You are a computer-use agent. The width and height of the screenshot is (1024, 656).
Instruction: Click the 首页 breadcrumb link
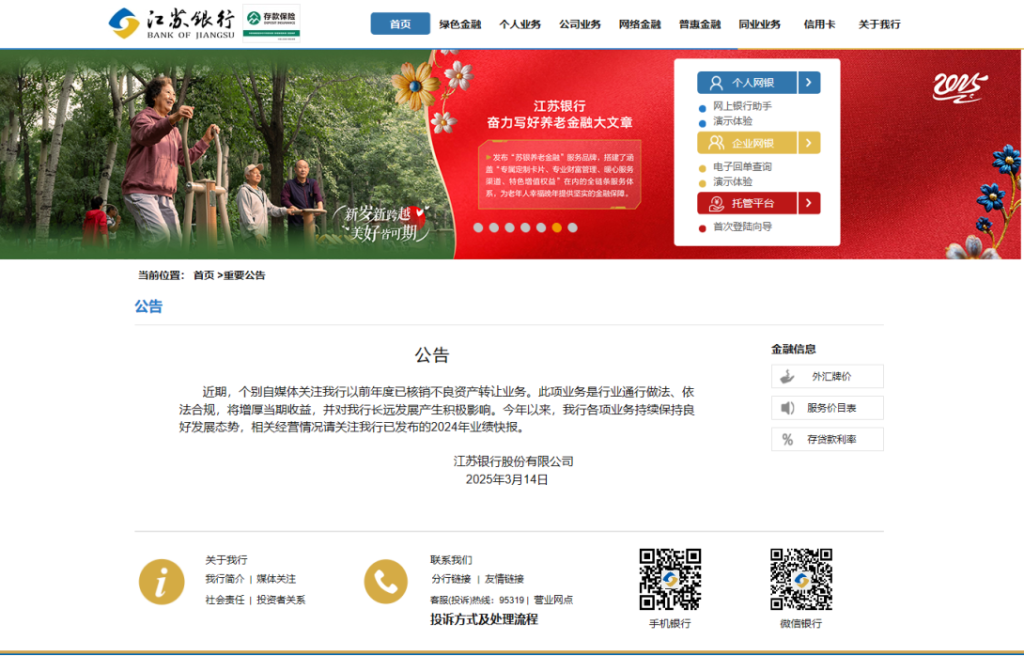pyautogui.click(x=204, y=275)
